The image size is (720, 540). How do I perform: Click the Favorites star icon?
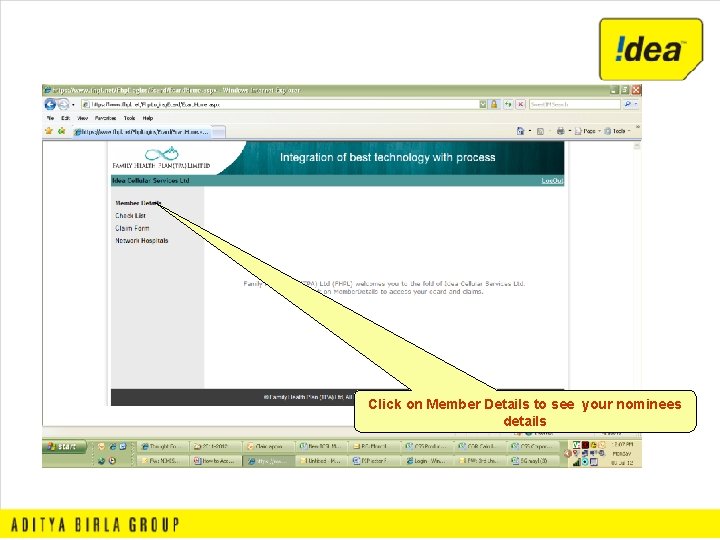[x=49, y=131]
